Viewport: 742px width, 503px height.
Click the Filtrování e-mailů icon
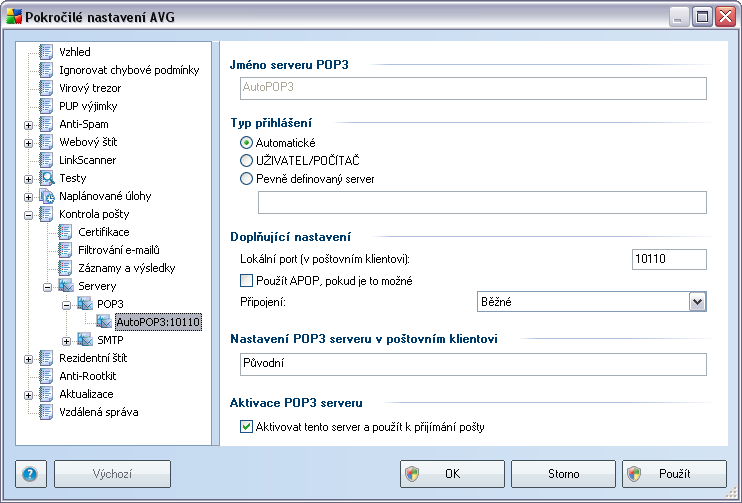(x=65, y=250)
